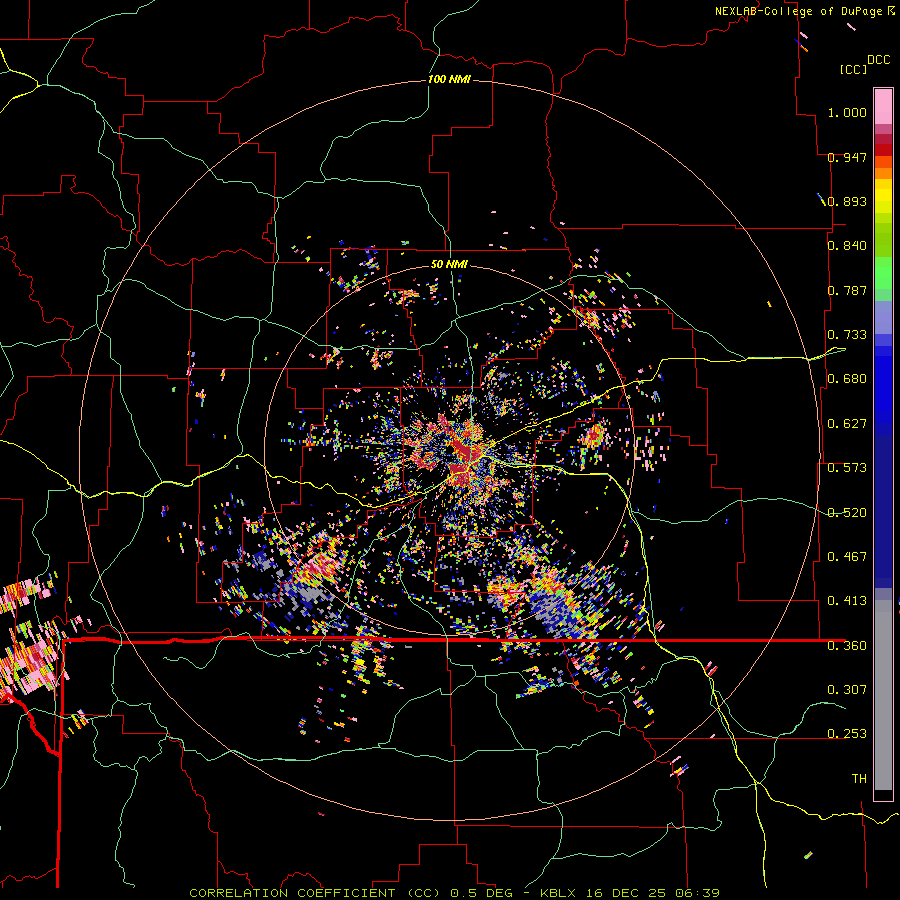Image resolution: width=900 pixels, height=900 pixels.
Task: Click the 0.893 legend value
Action: pos(847,201)
